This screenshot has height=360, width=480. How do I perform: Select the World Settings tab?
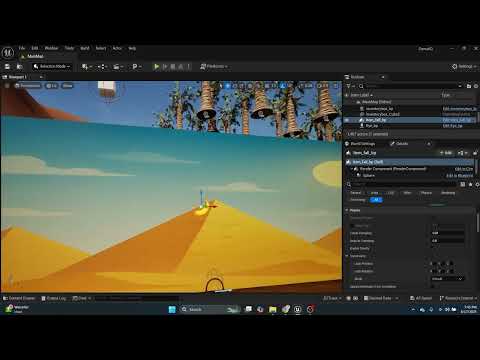tap(360, 144)
